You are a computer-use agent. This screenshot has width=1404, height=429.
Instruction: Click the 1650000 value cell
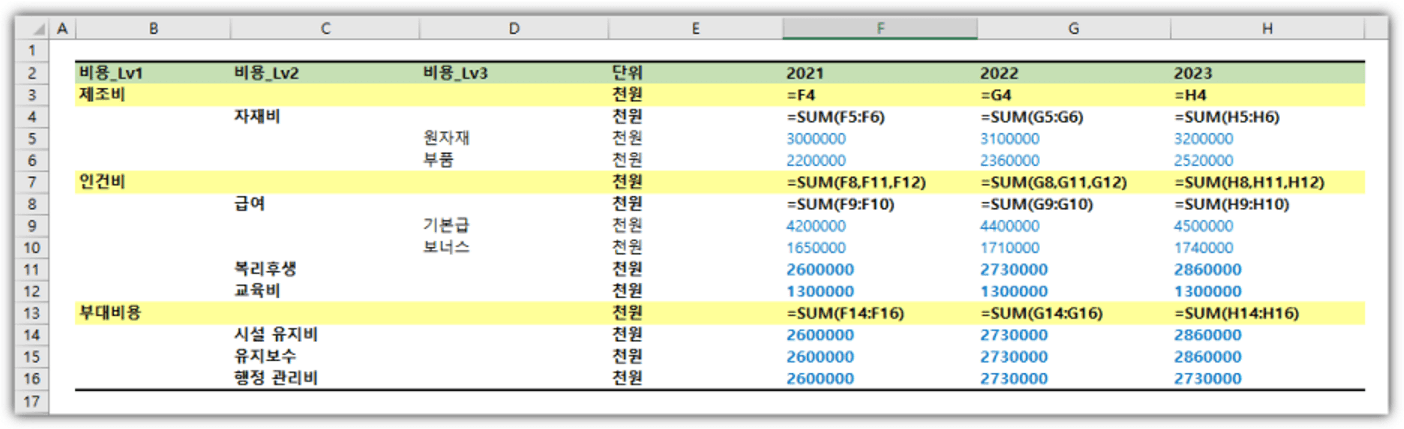[880, 247]
